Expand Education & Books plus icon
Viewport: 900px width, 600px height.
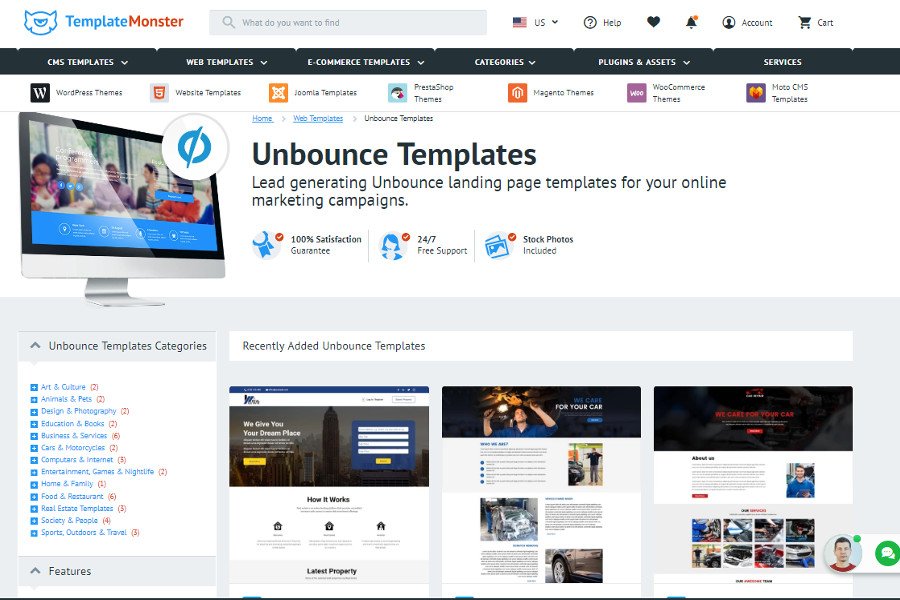[34, 424]
